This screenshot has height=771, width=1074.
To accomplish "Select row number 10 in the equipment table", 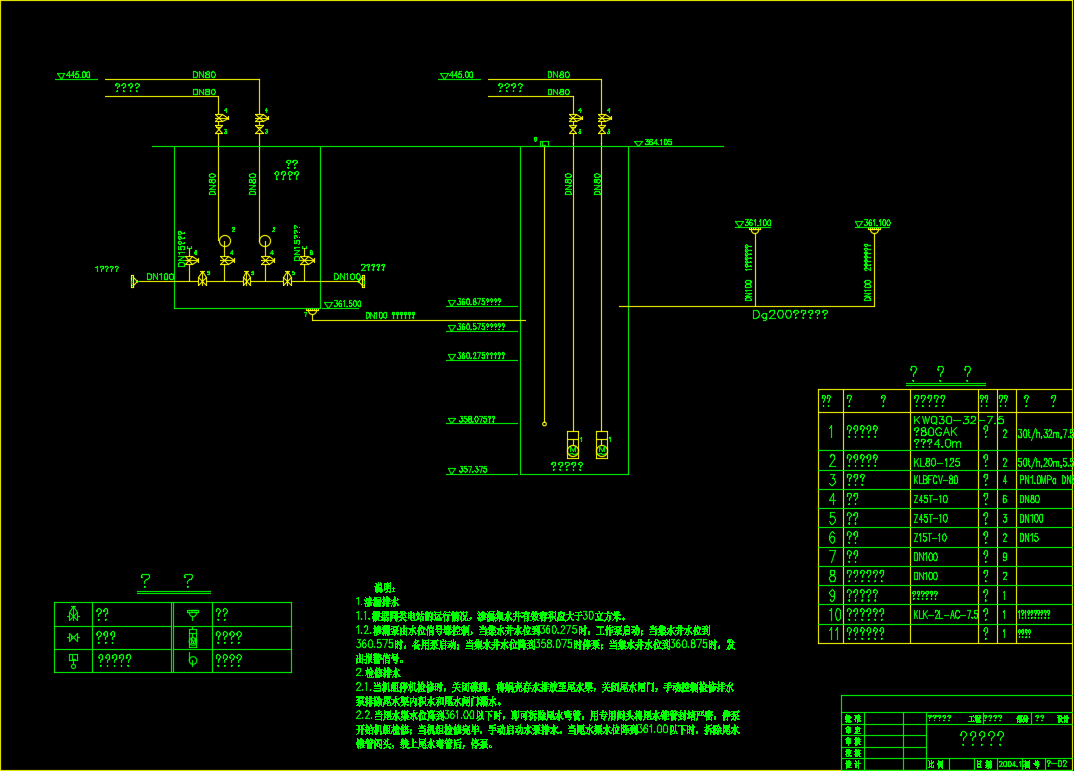I will point(834,615).
